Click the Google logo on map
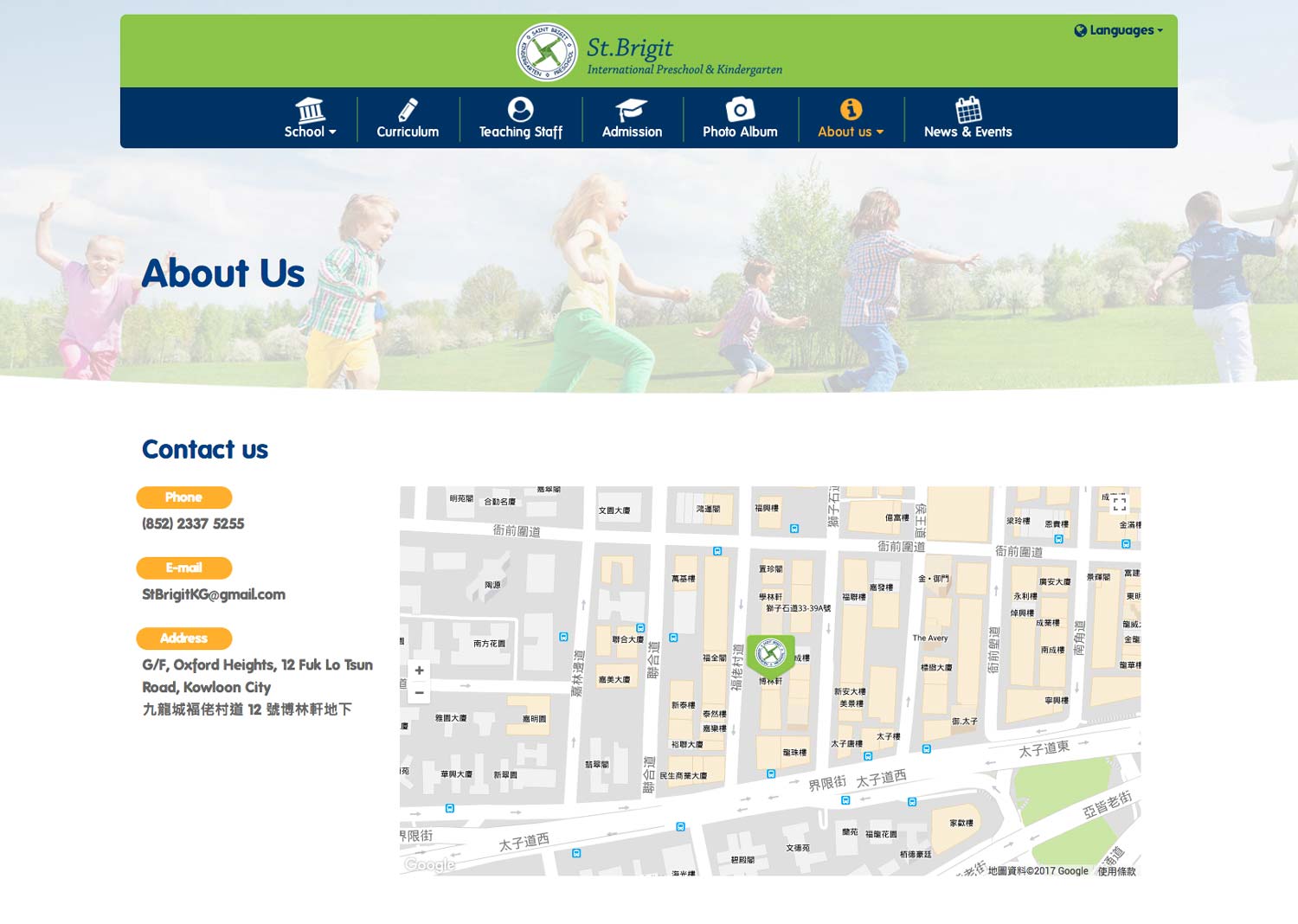The image size is (1298, 924). point(430,864)
